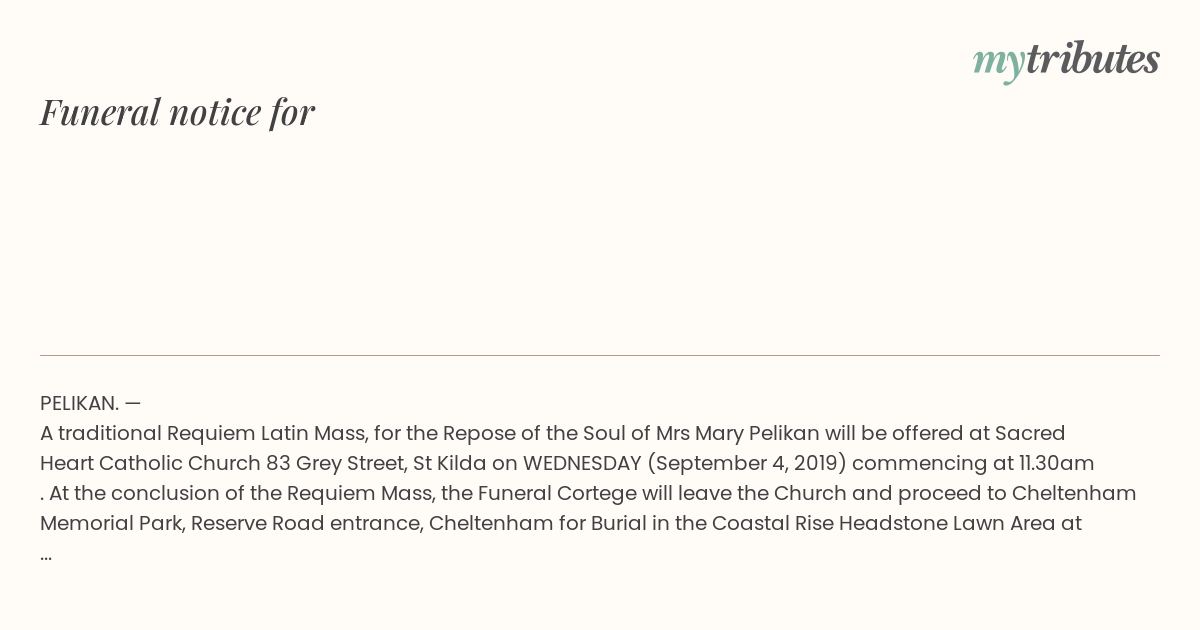Click the "PELIKAN. —" surname line
The width and height of the screenshot is (1200, 630).
[90, 403]
